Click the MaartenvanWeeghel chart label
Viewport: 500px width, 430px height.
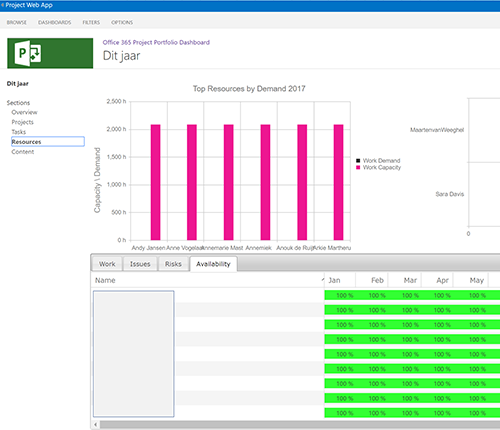coord(437,130)
